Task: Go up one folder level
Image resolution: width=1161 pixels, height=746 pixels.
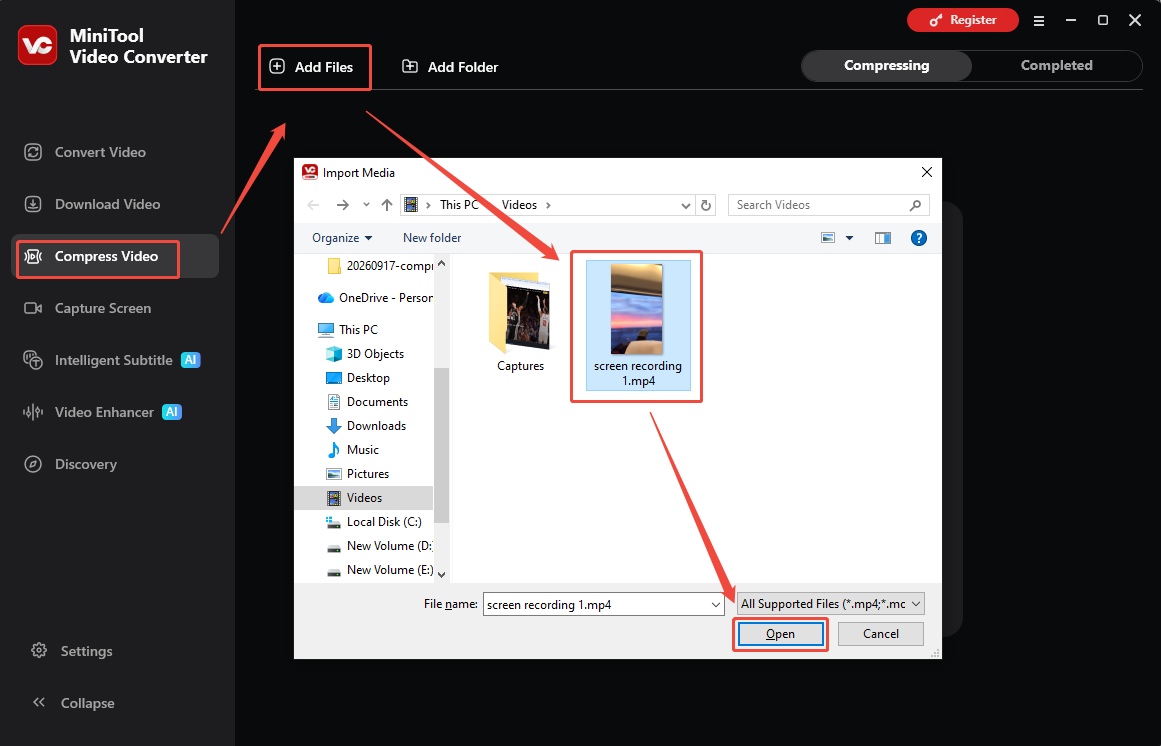Action: point(387,205)
